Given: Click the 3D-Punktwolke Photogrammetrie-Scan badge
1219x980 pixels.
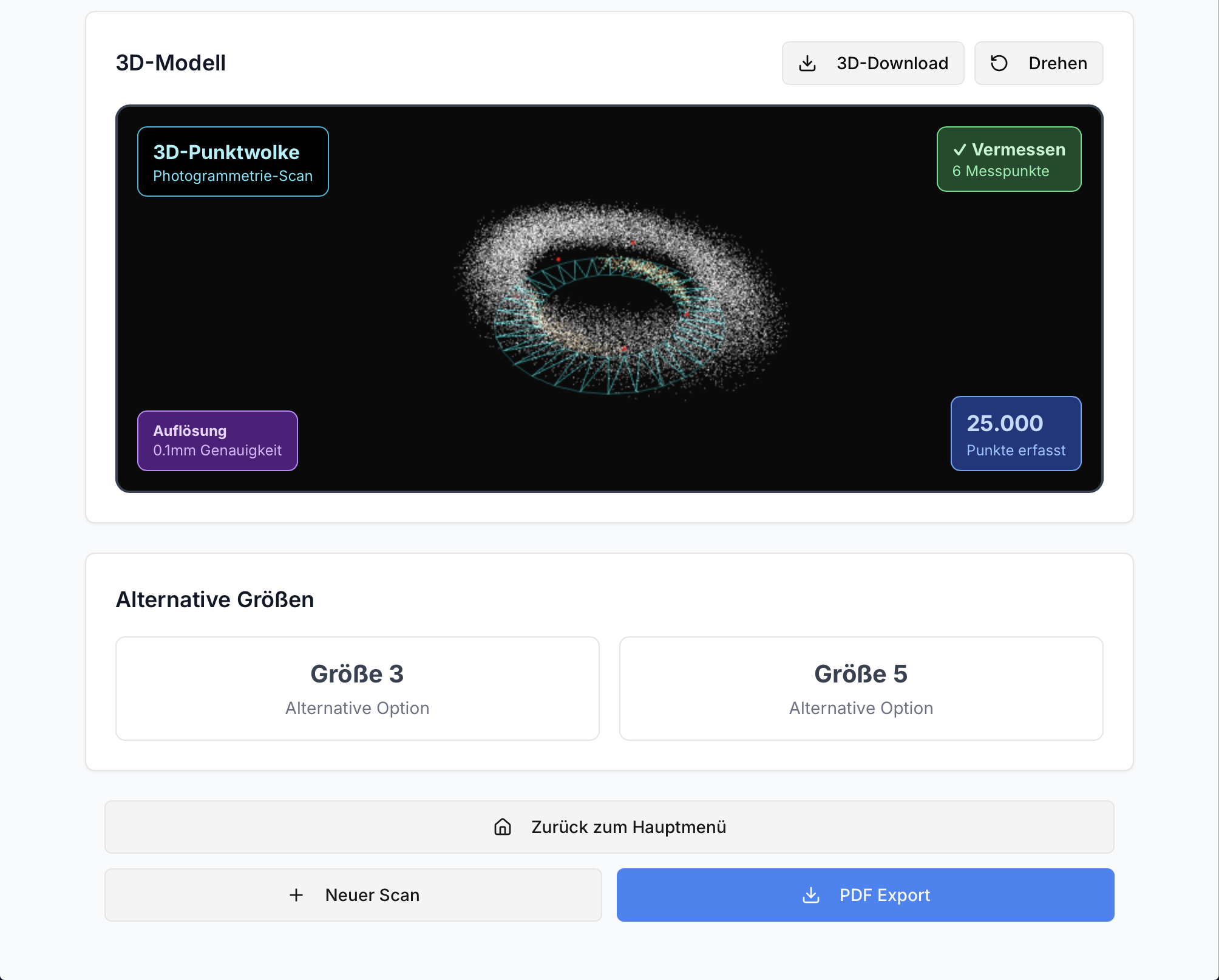Looking at the screenshot, I should tap(233, 162).
